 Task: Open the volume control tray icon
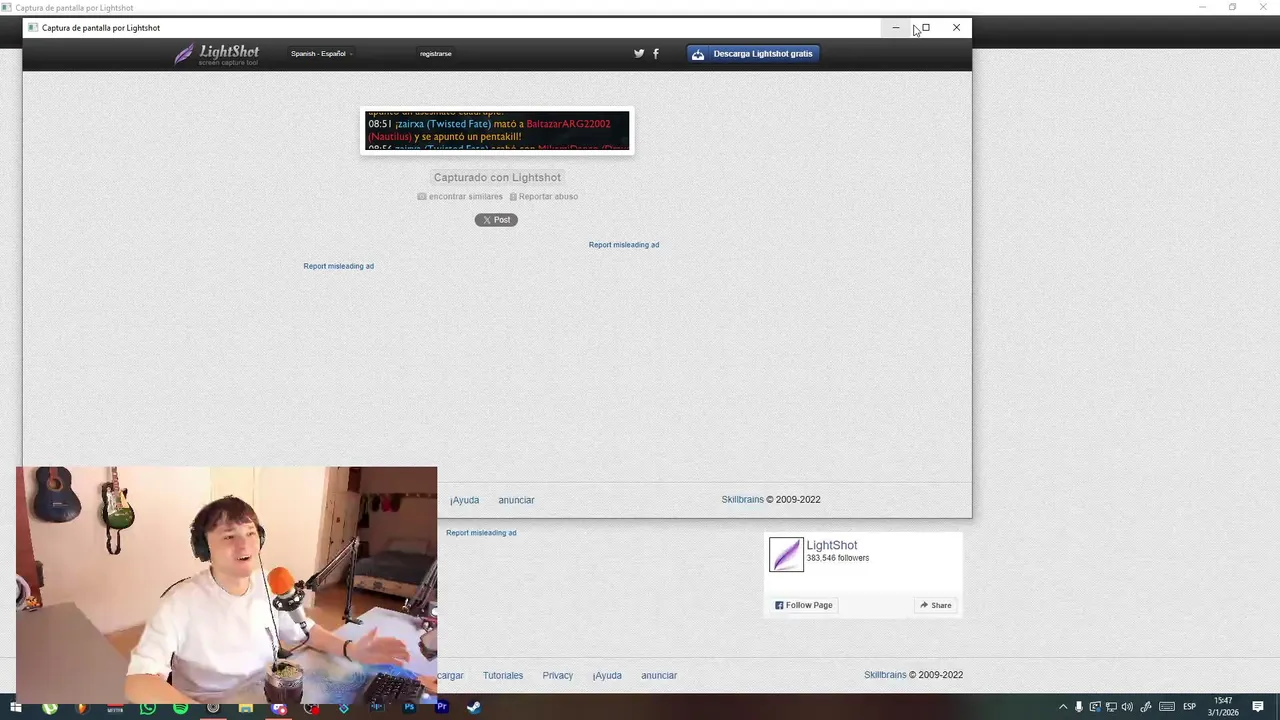pyautogui.click(x=1127, y=707)
